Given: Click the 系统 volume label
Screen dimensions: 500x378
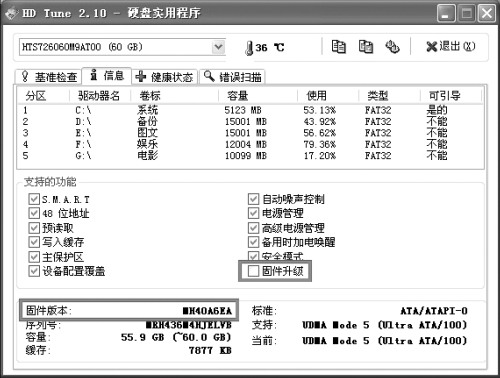Looking at the screenshot, I should 148,110.
